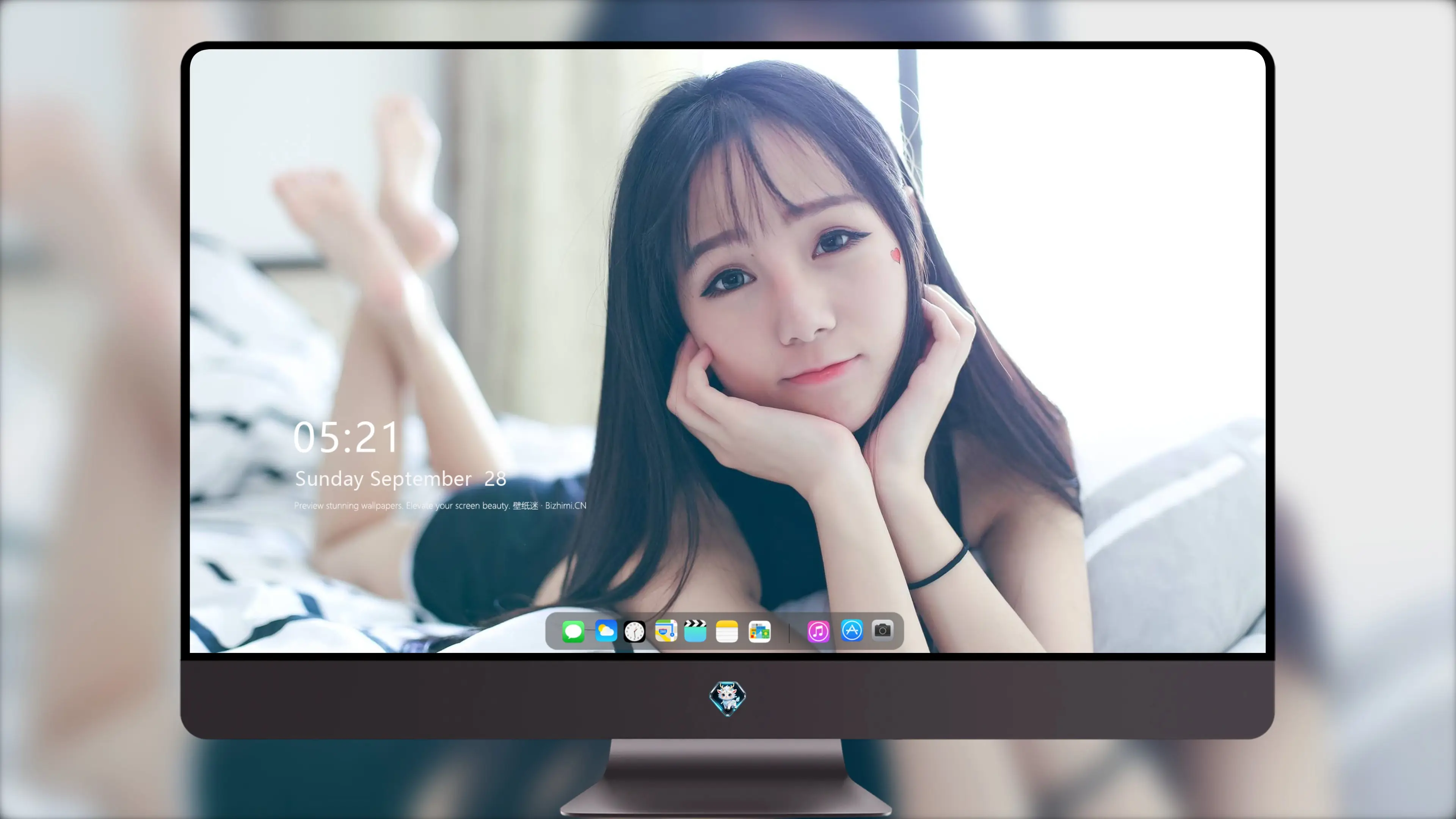Screen dimensions: 1456x819
Task: Launch the pink iTunes Store app
Action: click(818, 631)
